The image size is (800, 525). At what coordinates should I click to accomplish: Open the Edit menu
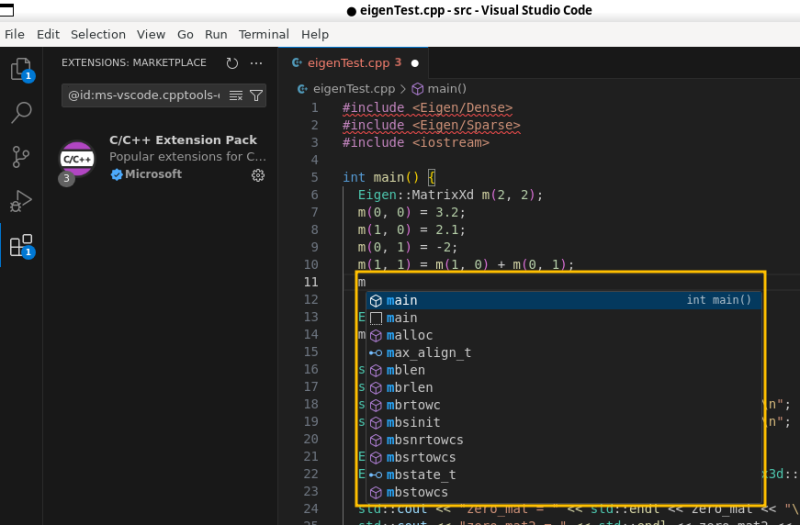(x=48, y=35)
